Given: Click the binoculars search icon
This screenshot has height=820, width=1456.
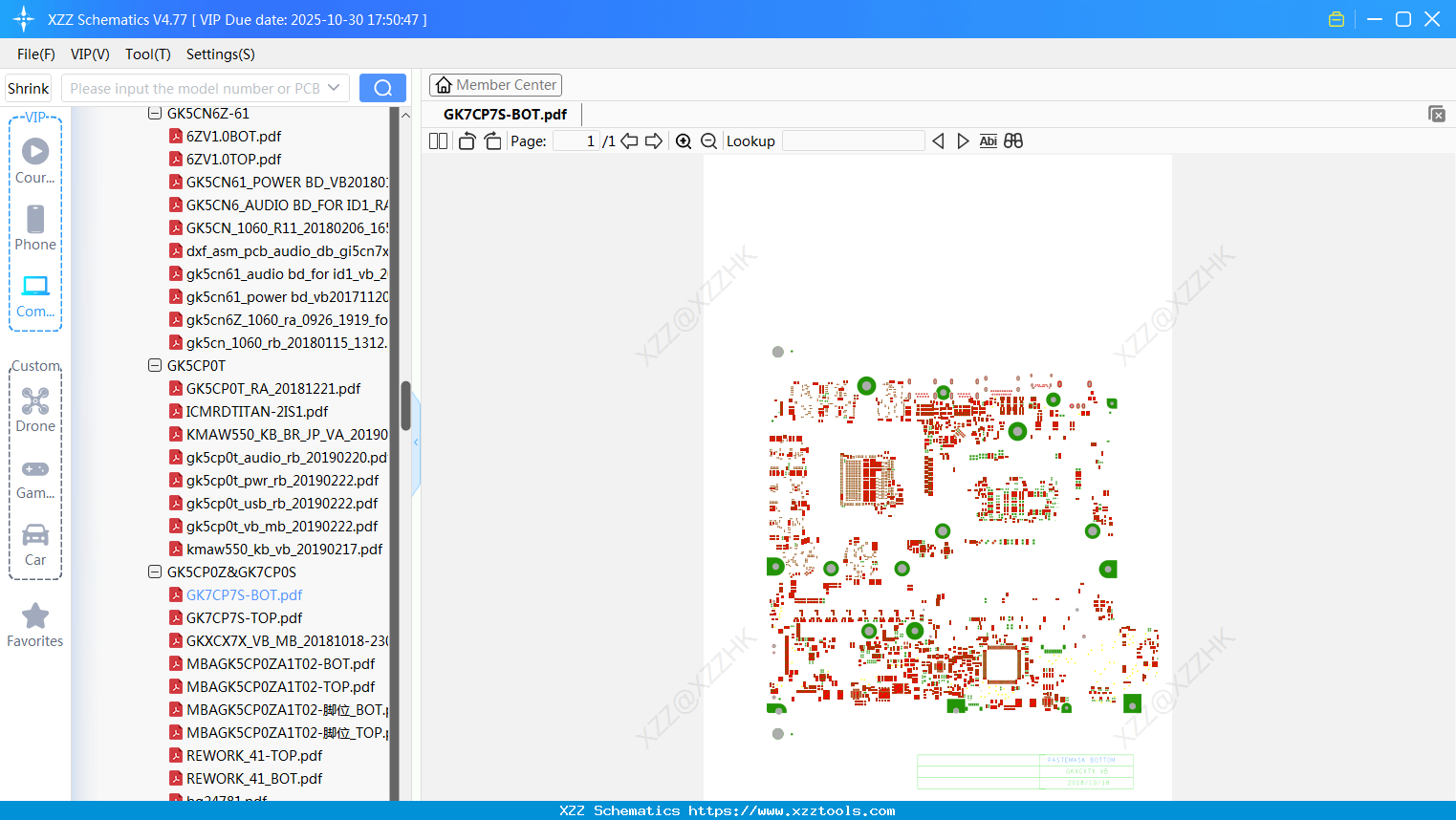Looking at the screenshot, I should (1013, 141).
